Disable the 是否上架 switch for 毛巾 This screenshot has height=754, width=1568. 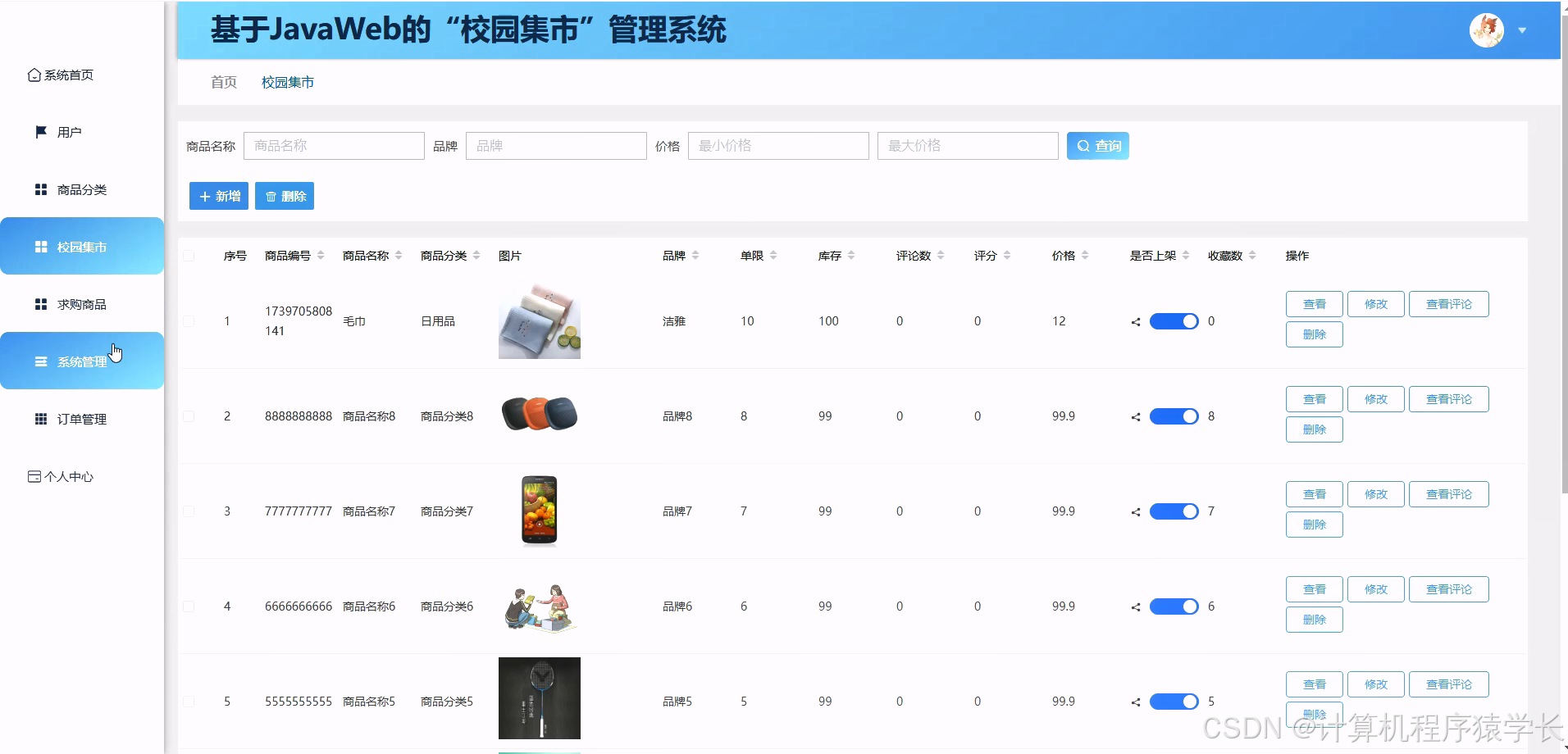coord(1174,321)
